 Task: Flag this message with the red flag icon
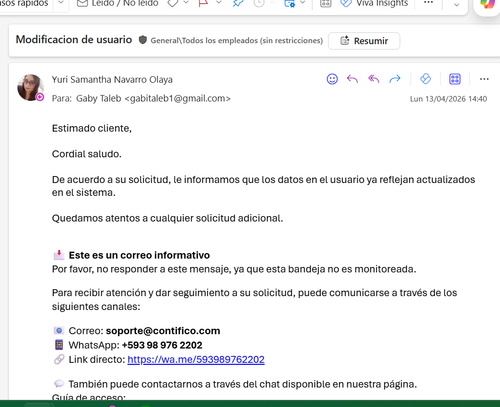[x=203, y=3]
